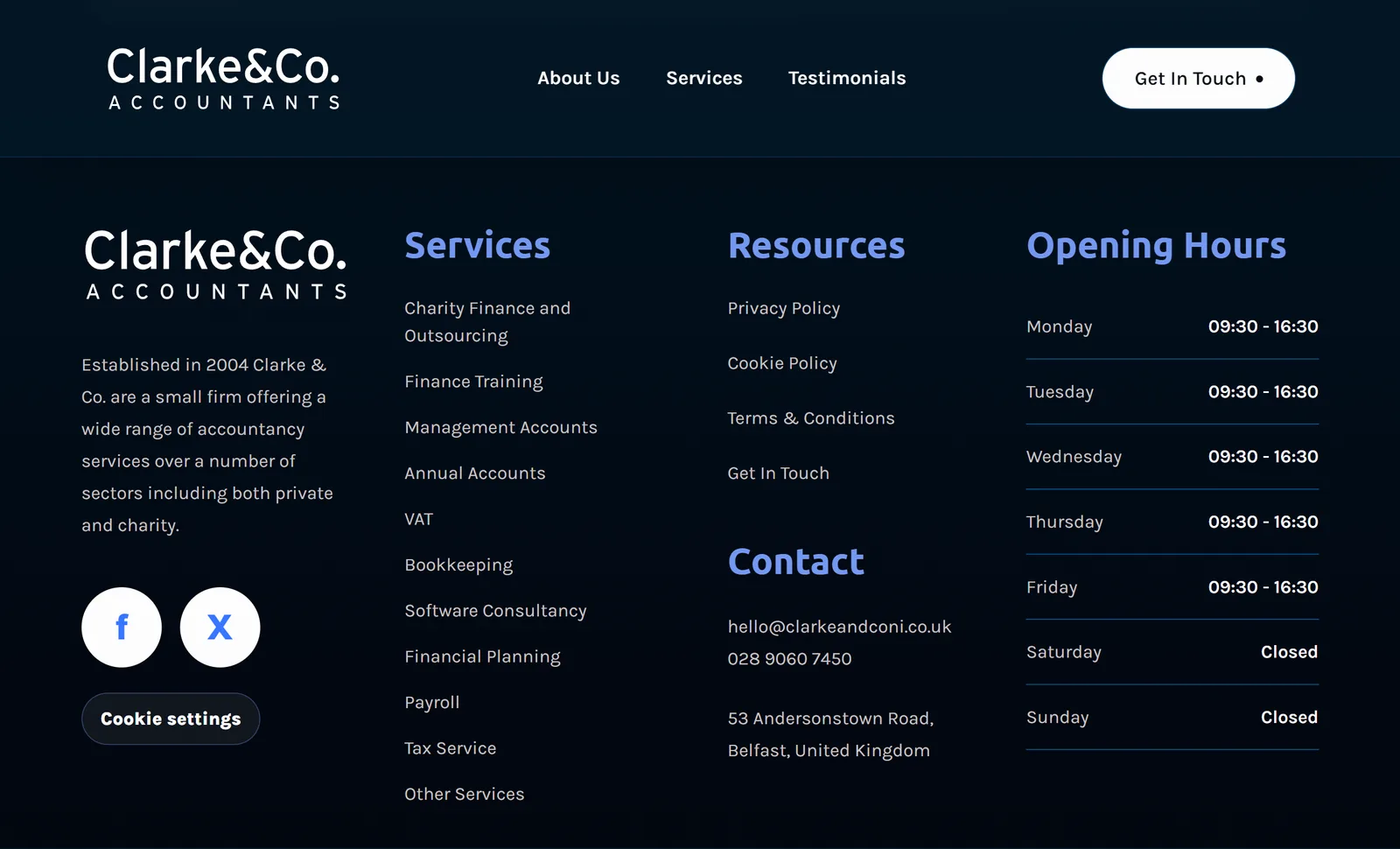The width and height of the screenshot is (1400, 849).
Task: Open Other Services link
Action: pyautogui.click(x=464, y=794)
